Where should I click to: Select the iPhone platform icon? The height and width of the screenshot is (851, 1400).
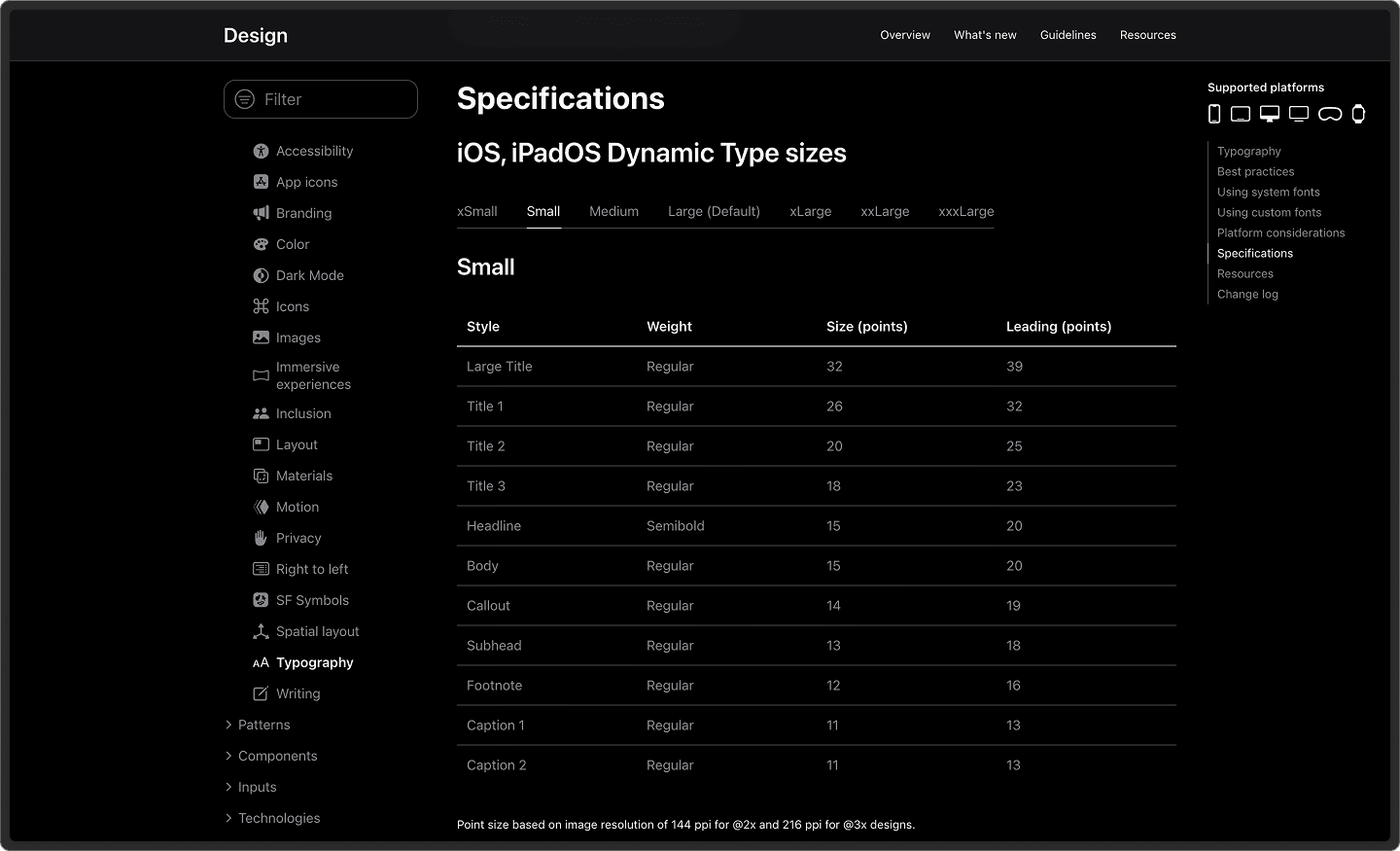[1214, 114]
